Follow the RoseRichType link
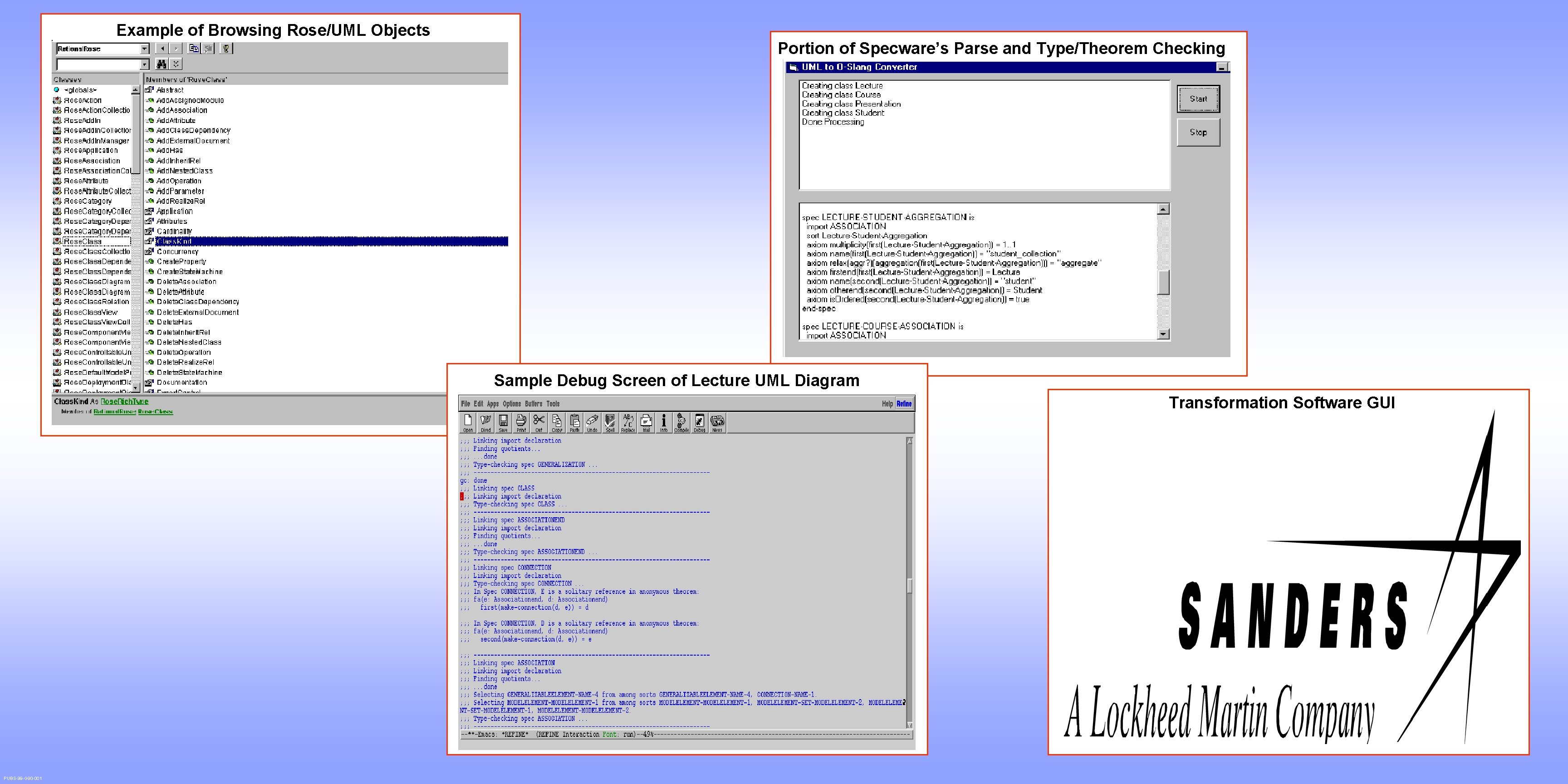This screenshot has height=784, width=1568. (x=124, y=401)
